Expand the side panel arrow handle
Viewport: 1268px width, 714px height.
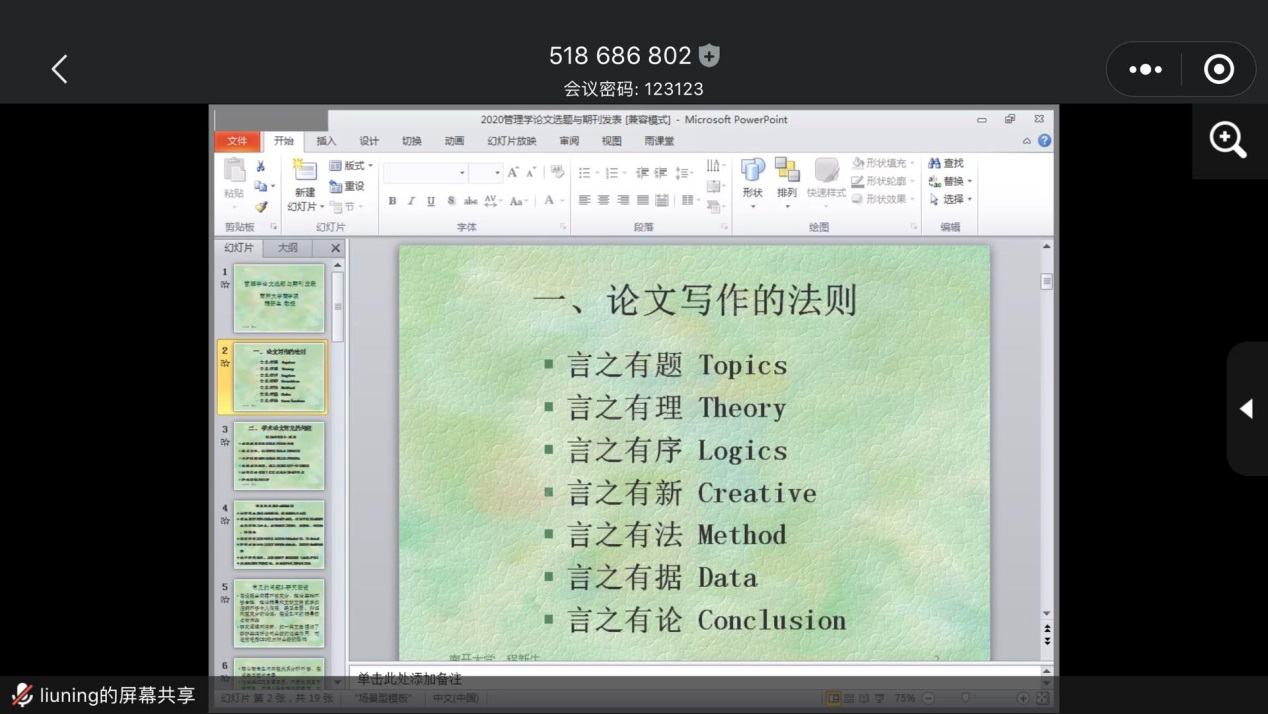pos(1246,408)
